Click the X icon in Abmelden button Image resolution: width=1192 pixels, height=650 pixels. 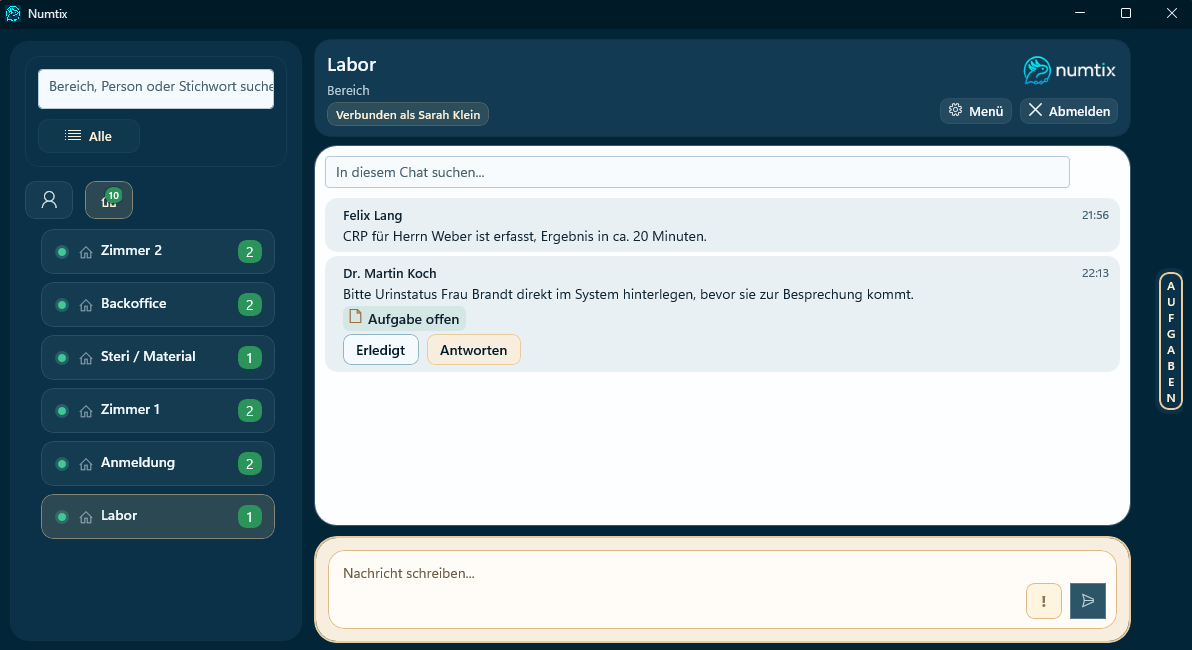tap(1035, 110)
